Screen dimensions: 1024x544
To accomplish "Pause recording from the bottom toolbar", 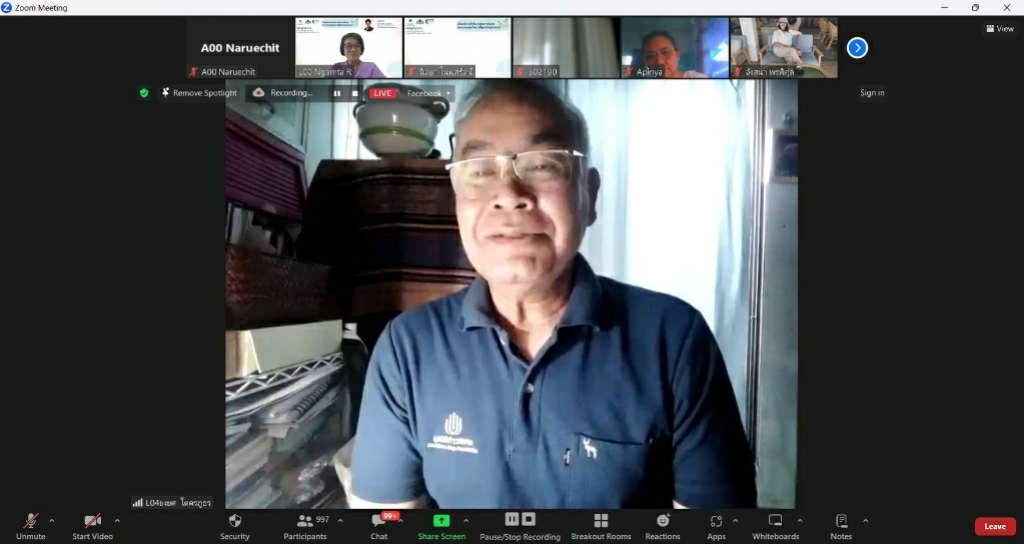I will 512,519.
